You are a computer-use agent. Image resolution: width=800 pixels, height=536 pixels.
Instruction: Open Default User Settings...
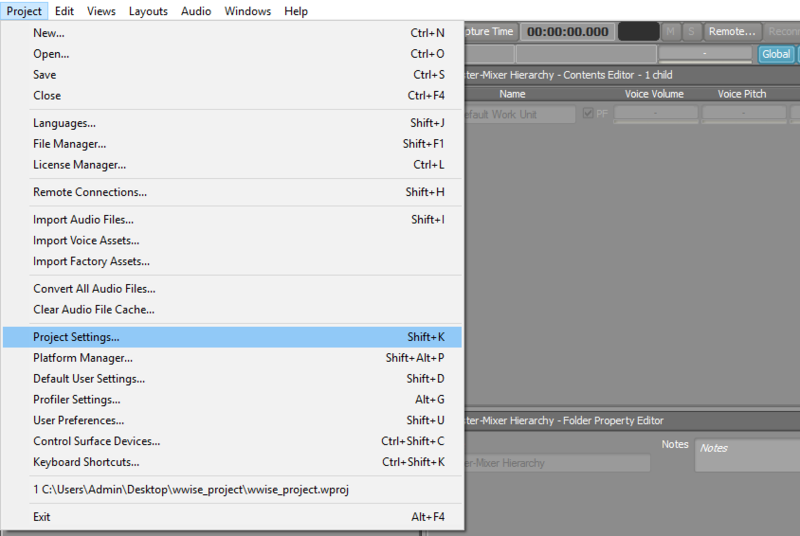pos(232,379)
